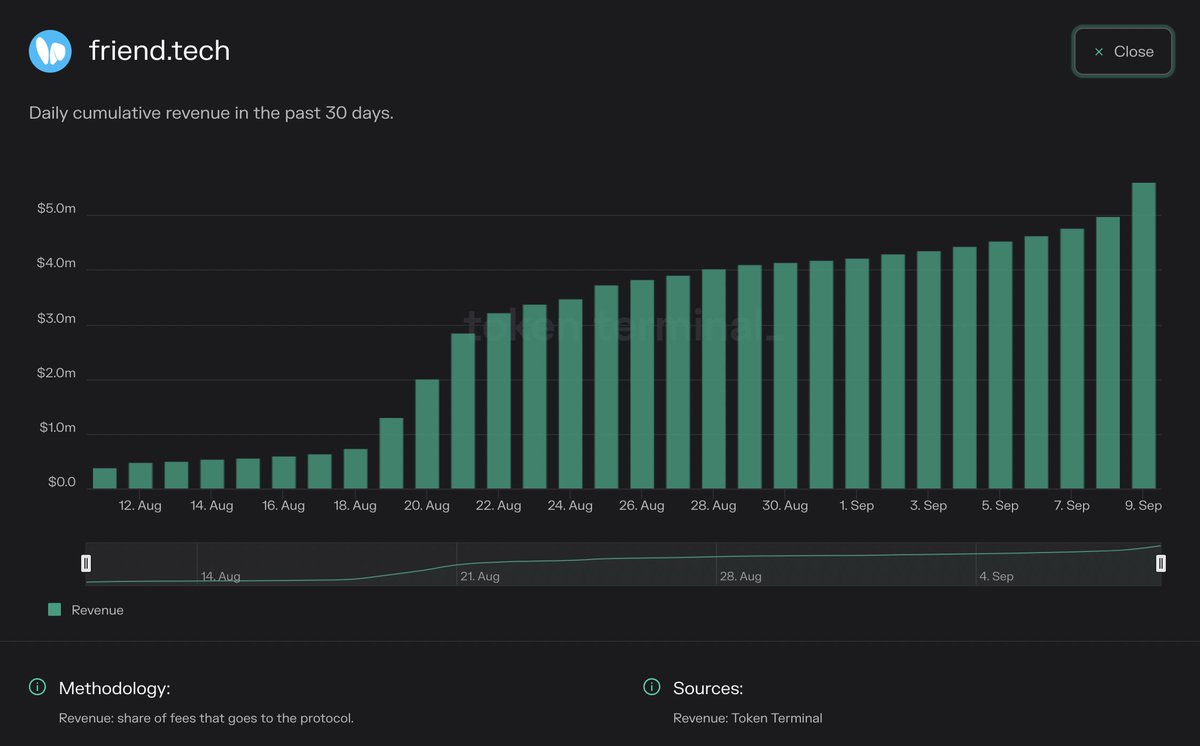Image resolution: width=1200 pixels, height=746 pixels.
Task: Select the 9. Sep revenue bar
Action: coord(1143,335)
